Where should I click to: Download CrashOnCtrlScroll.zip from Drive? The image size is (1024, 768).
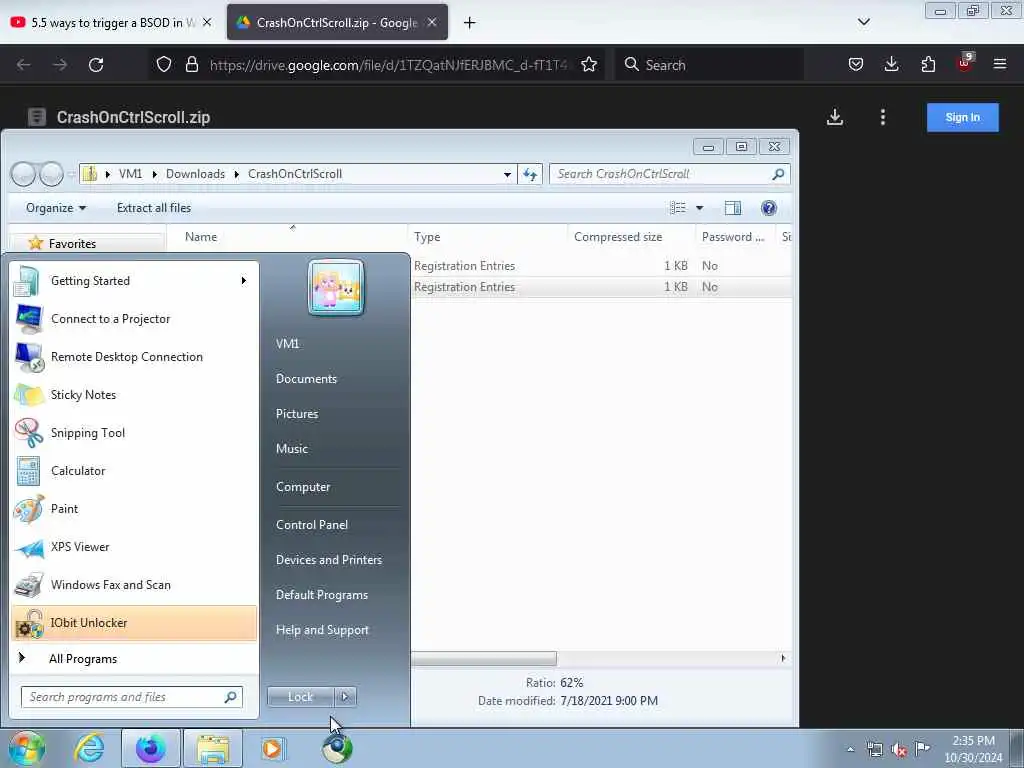835,118
